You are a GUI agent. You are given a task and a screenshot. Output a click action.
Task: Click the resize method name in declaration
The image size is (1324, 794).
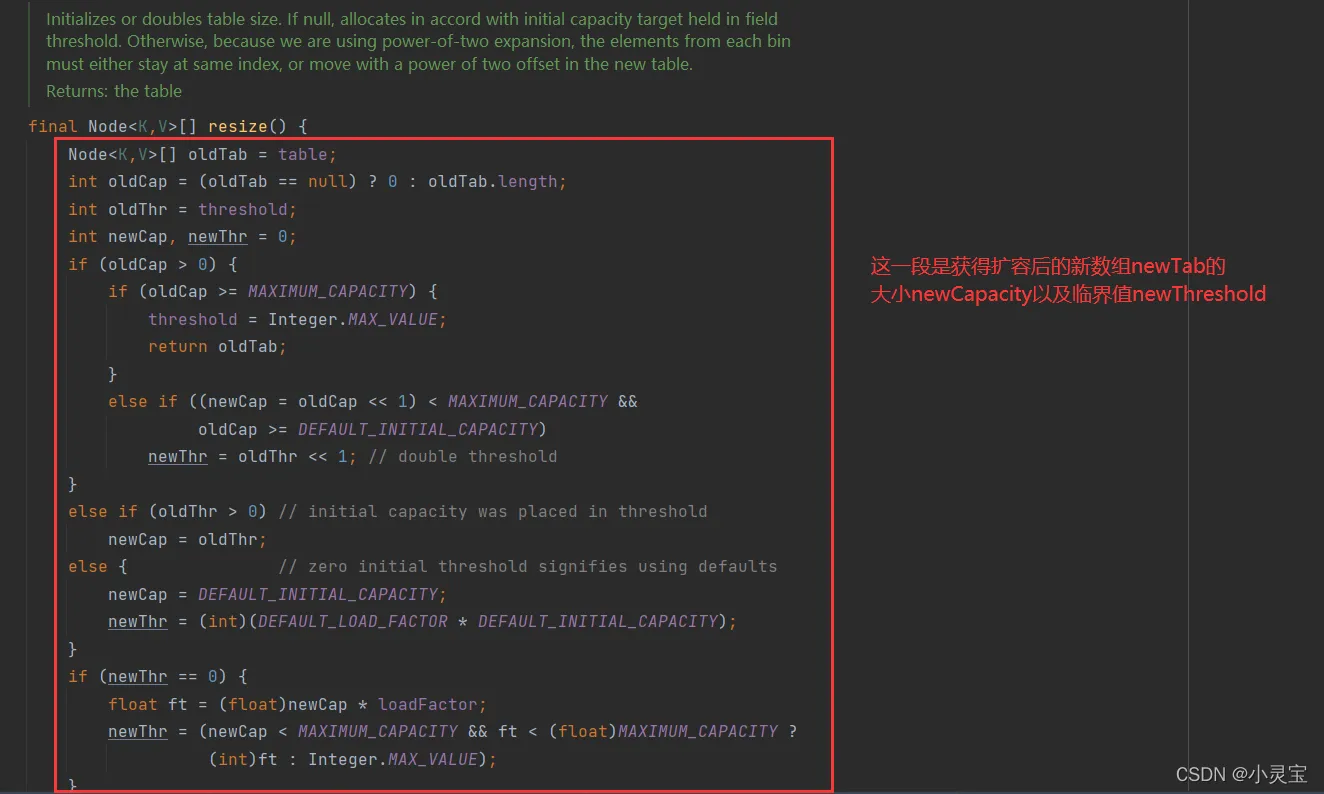click(237, 127)
